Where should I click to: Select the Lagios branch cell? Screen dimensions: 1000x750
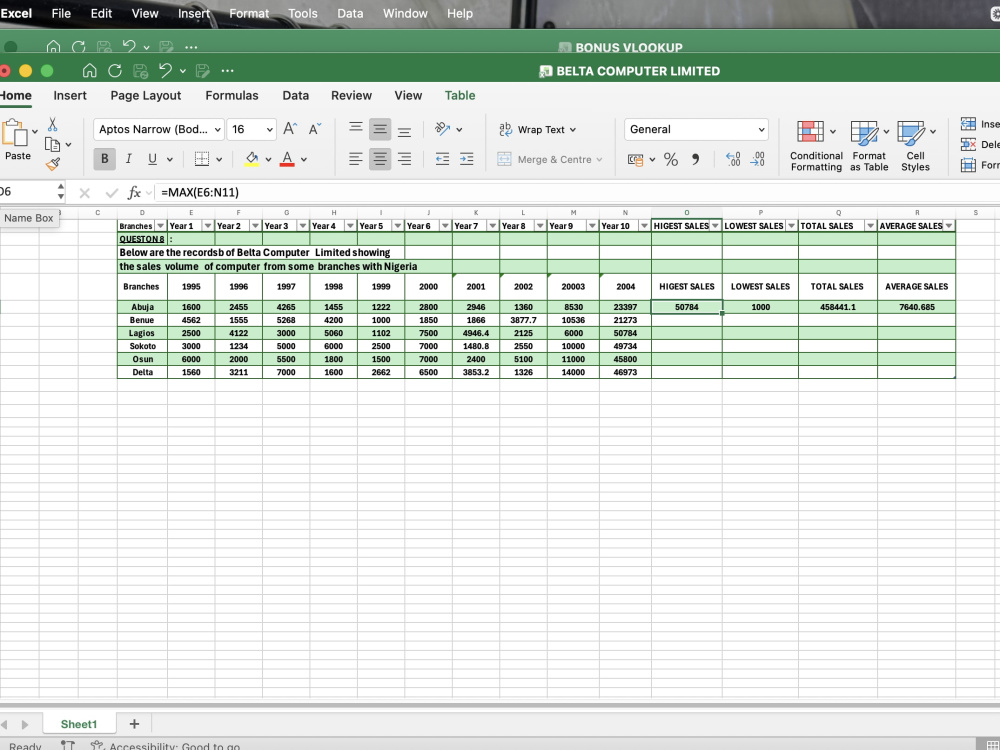tap(142, 333)
